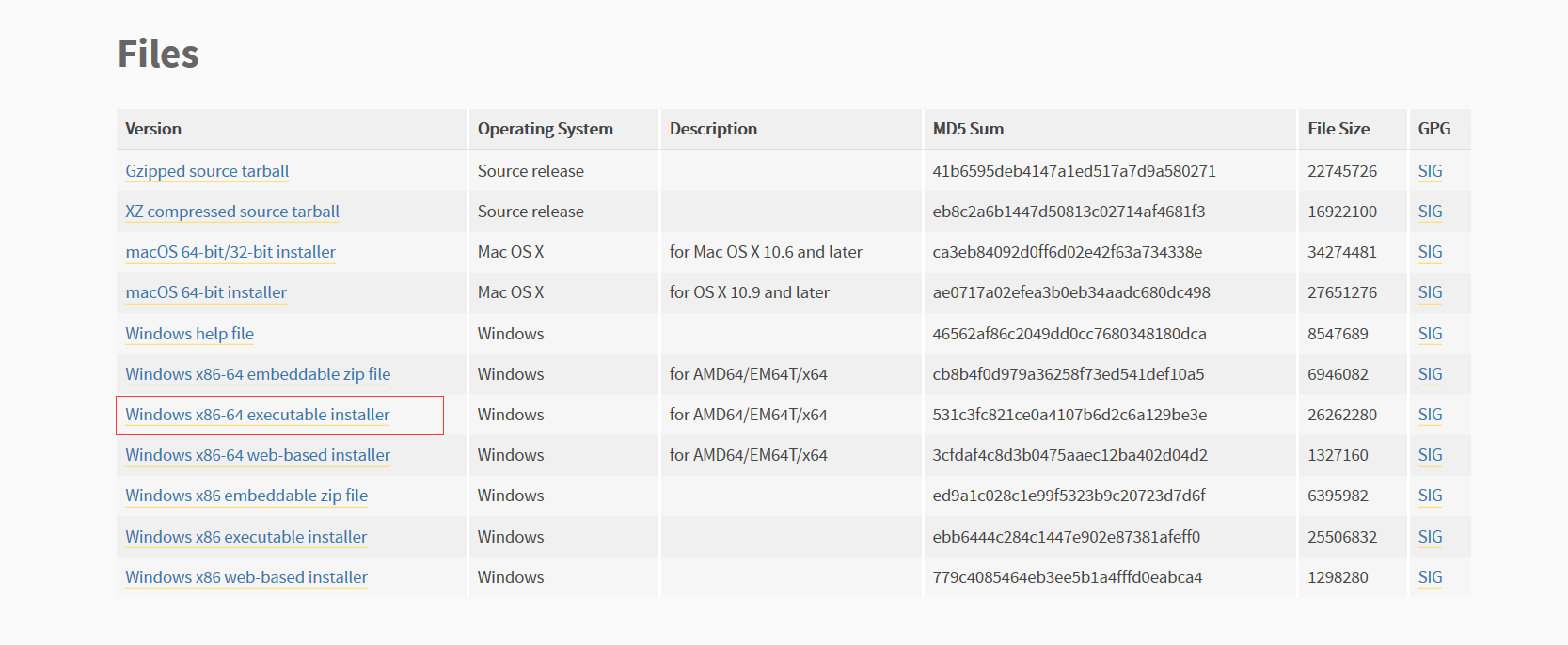
Task: Select file size 34274481
Action: [x=1342, y=252]
